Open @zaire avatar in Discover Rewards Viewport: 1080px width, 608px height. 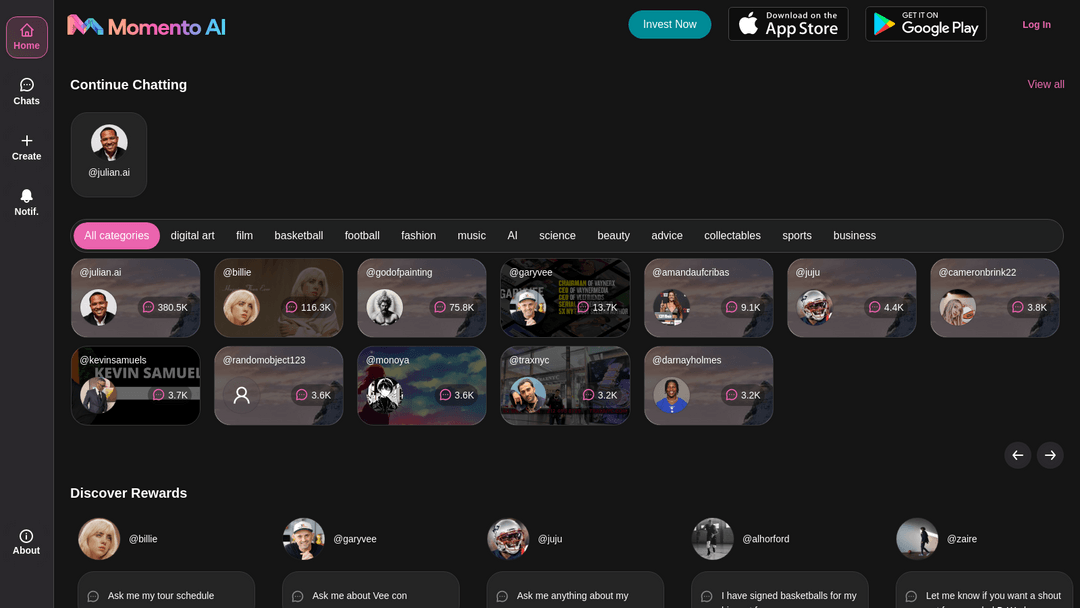(x=917, y=538)
